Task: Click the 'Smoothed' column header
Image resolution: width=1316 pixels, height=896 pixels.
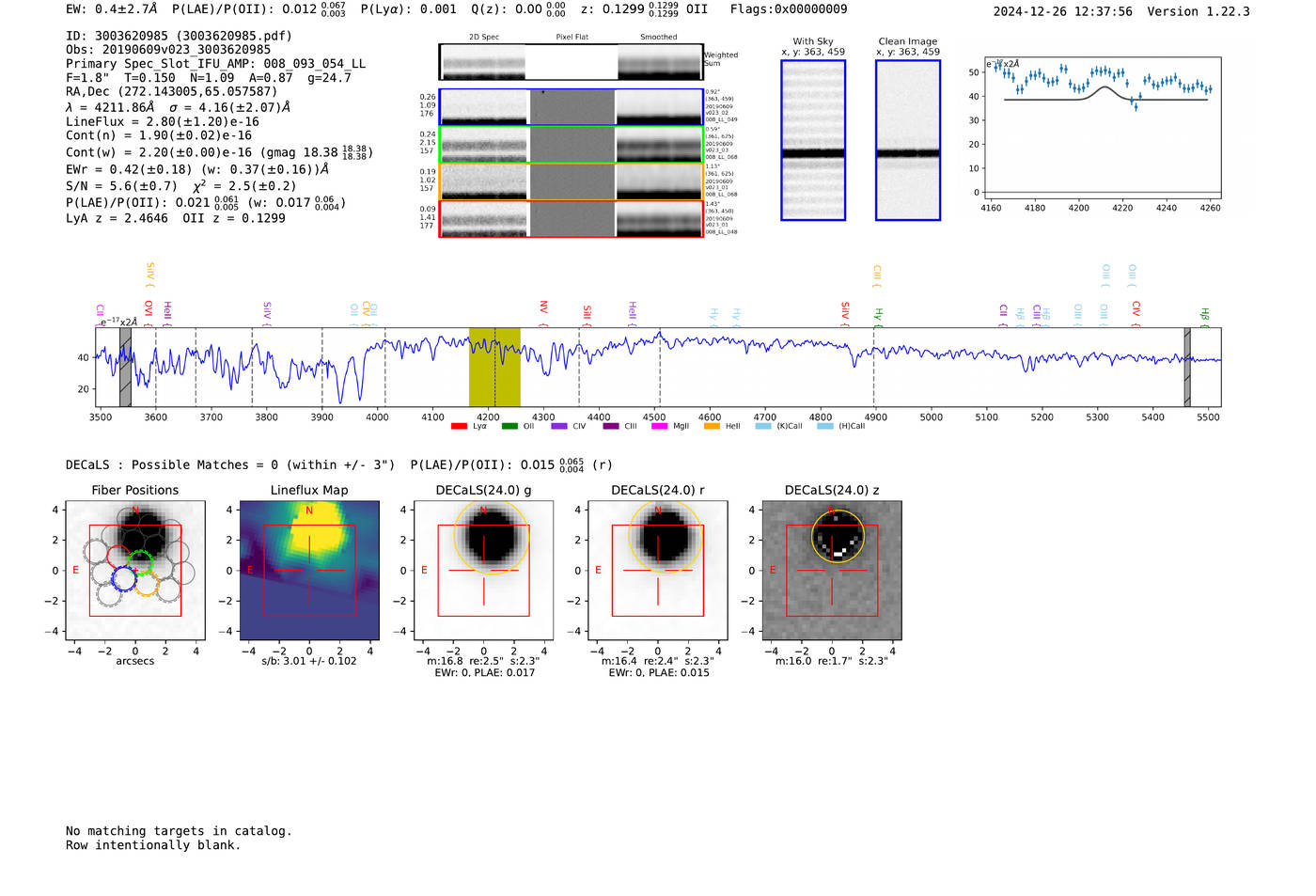Action: 658,38
